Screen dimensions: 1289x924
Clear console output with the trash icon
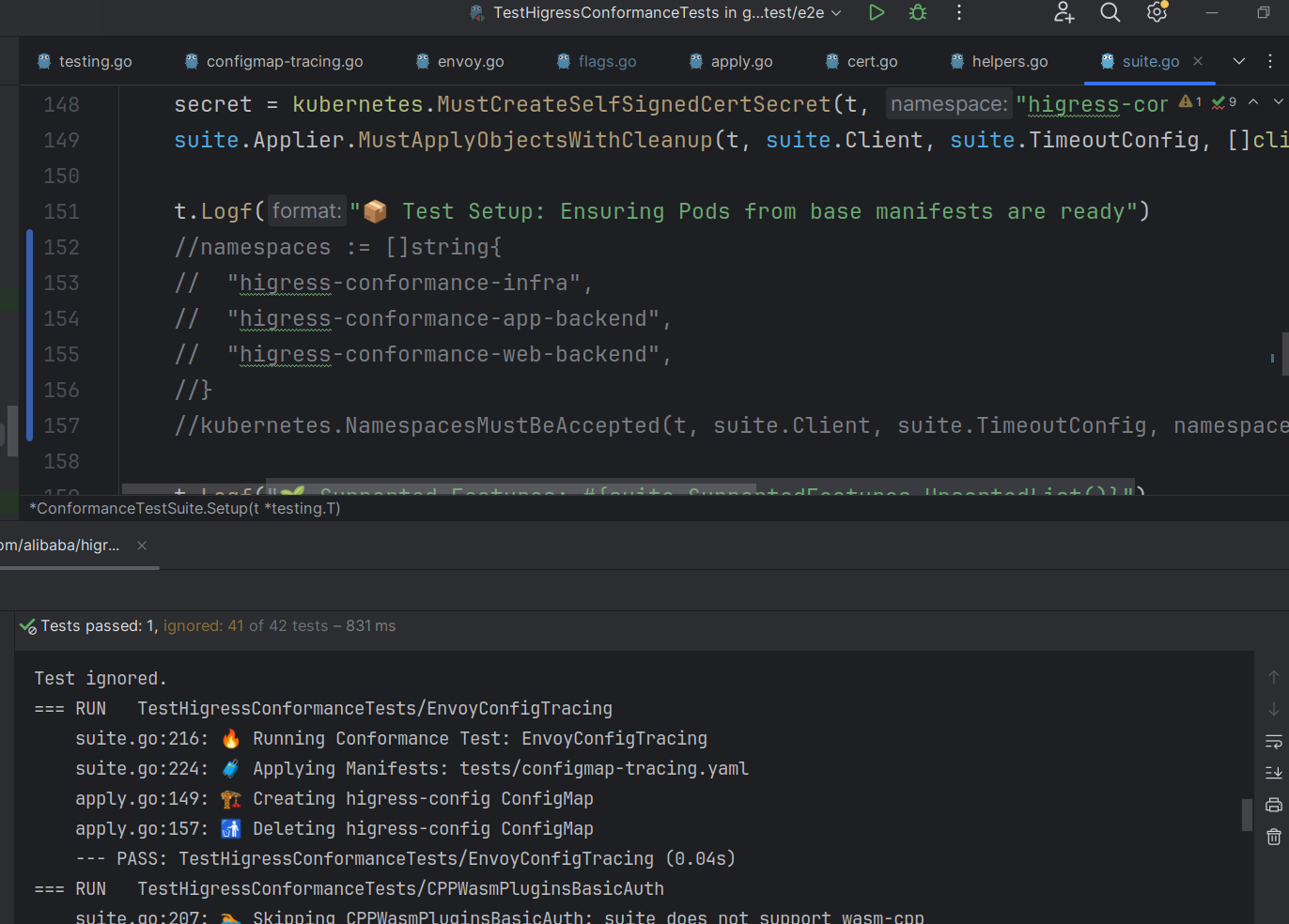(x=1273, y=837)
